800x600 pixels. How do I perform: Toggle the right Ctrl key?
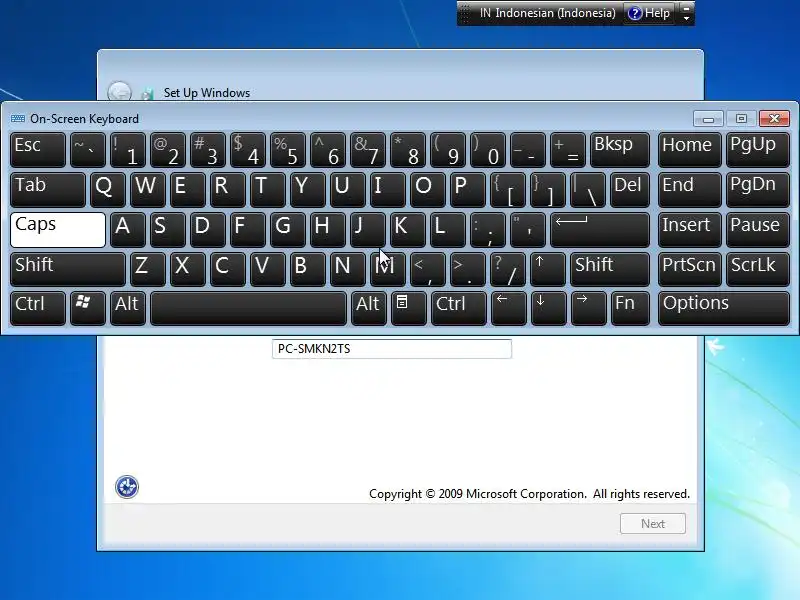point(458,308)
